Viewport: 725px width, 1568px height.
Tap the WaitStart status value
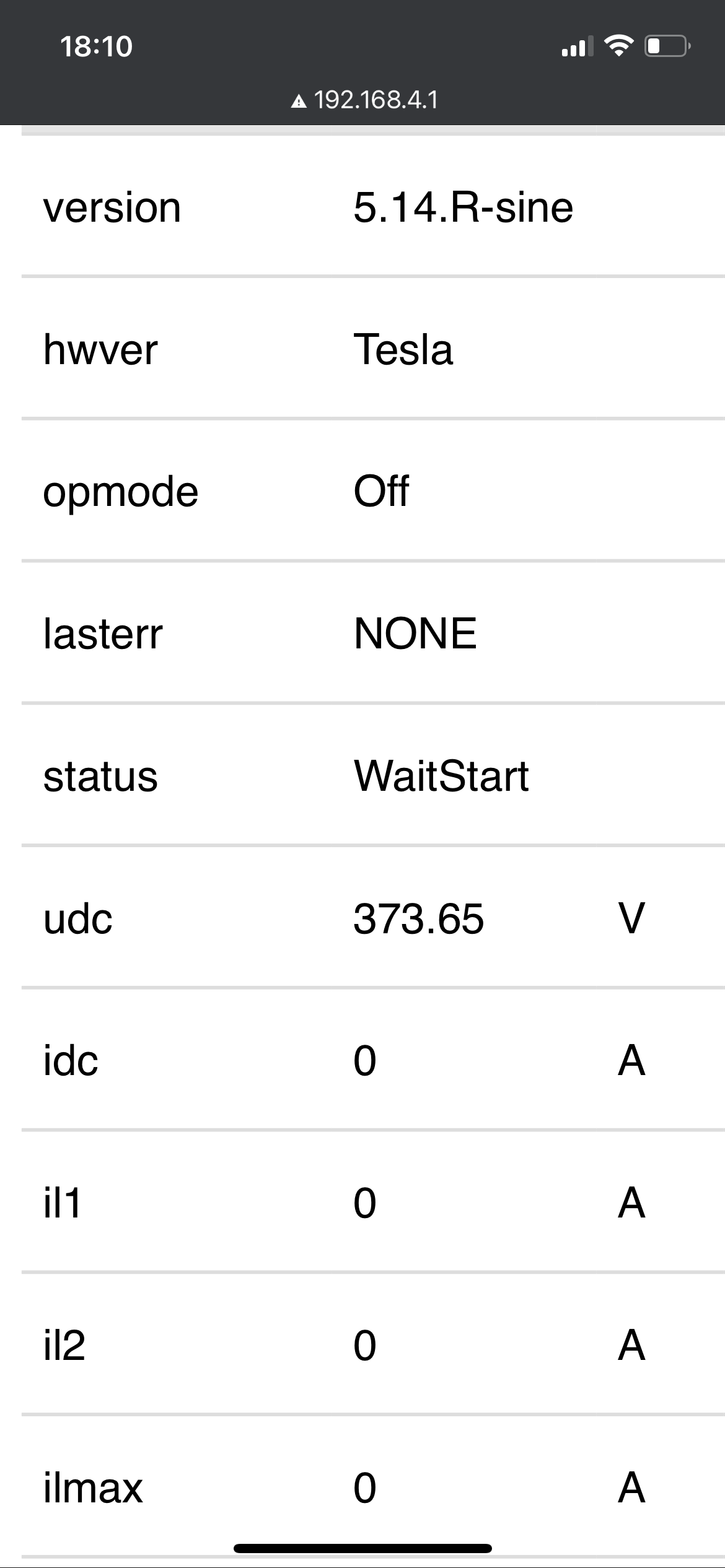click(x=441, y=776)
